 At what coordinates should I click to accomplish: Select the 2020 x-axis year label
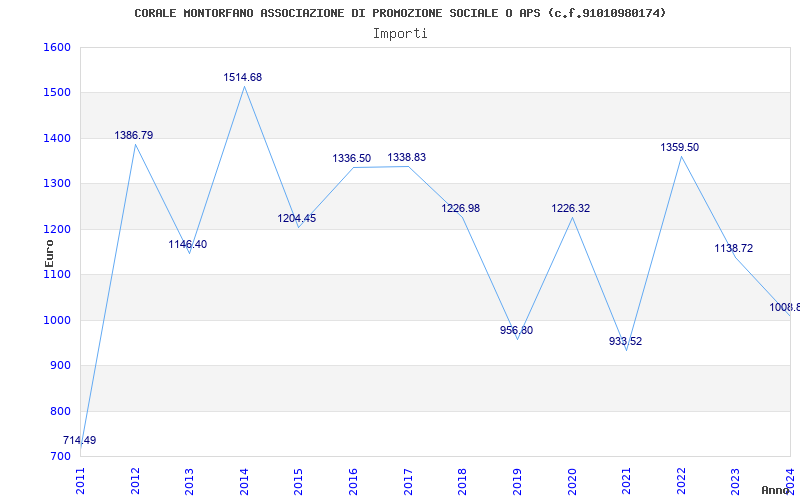(571, 479)
